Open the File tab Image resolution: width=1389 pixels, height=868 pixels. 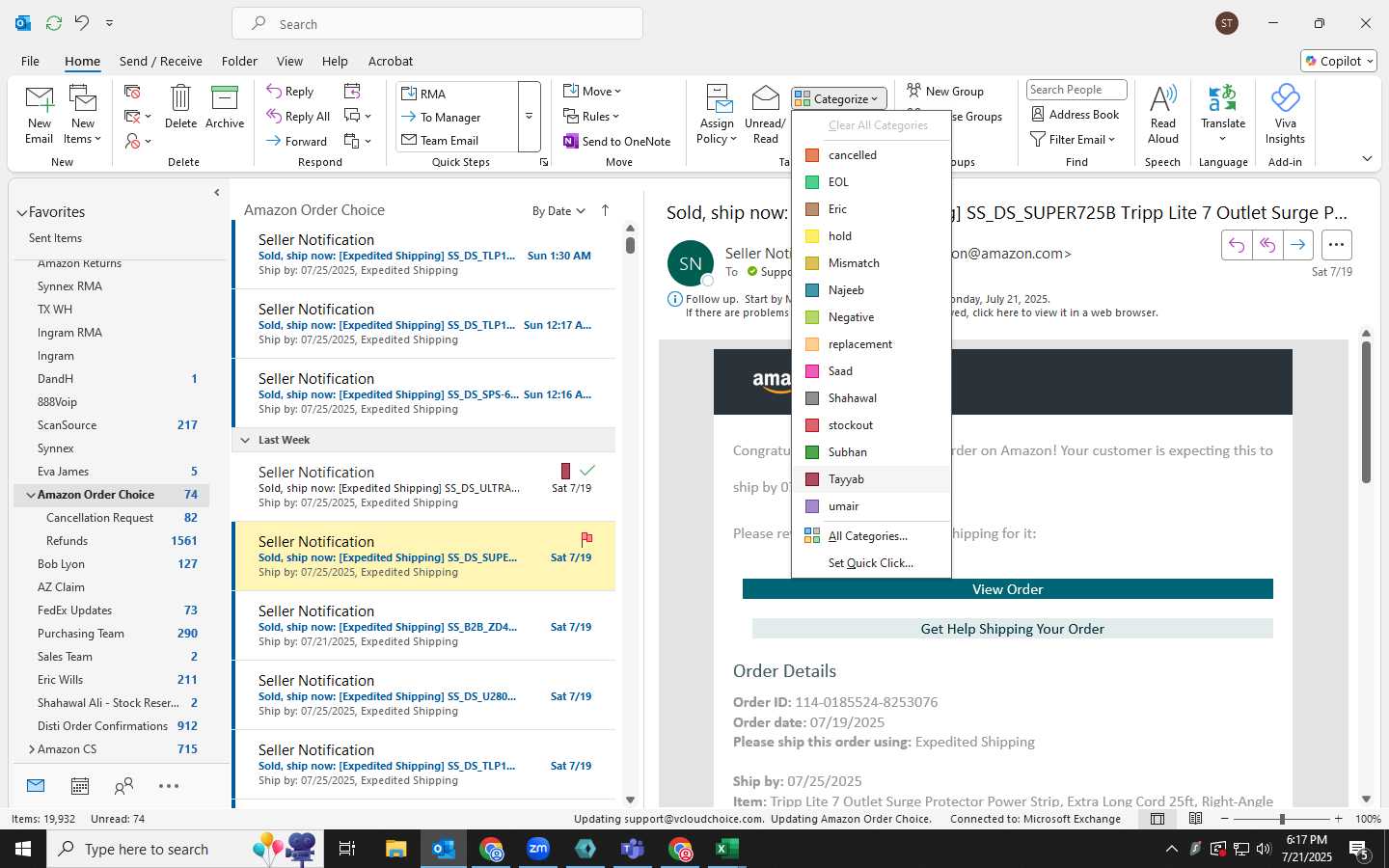(30, 61)
